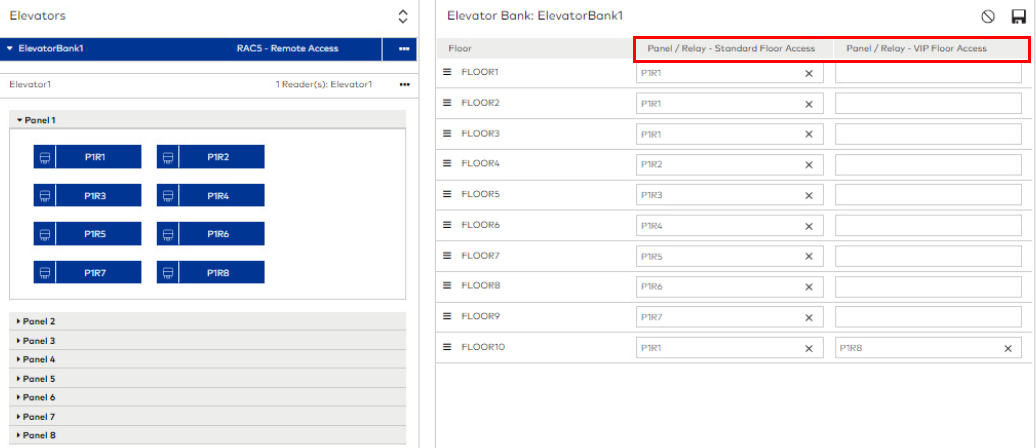Viewport: 1036px width, 448px height.
Task: Select the P1R7 relay tile
Action: click(x=87, y=272)
